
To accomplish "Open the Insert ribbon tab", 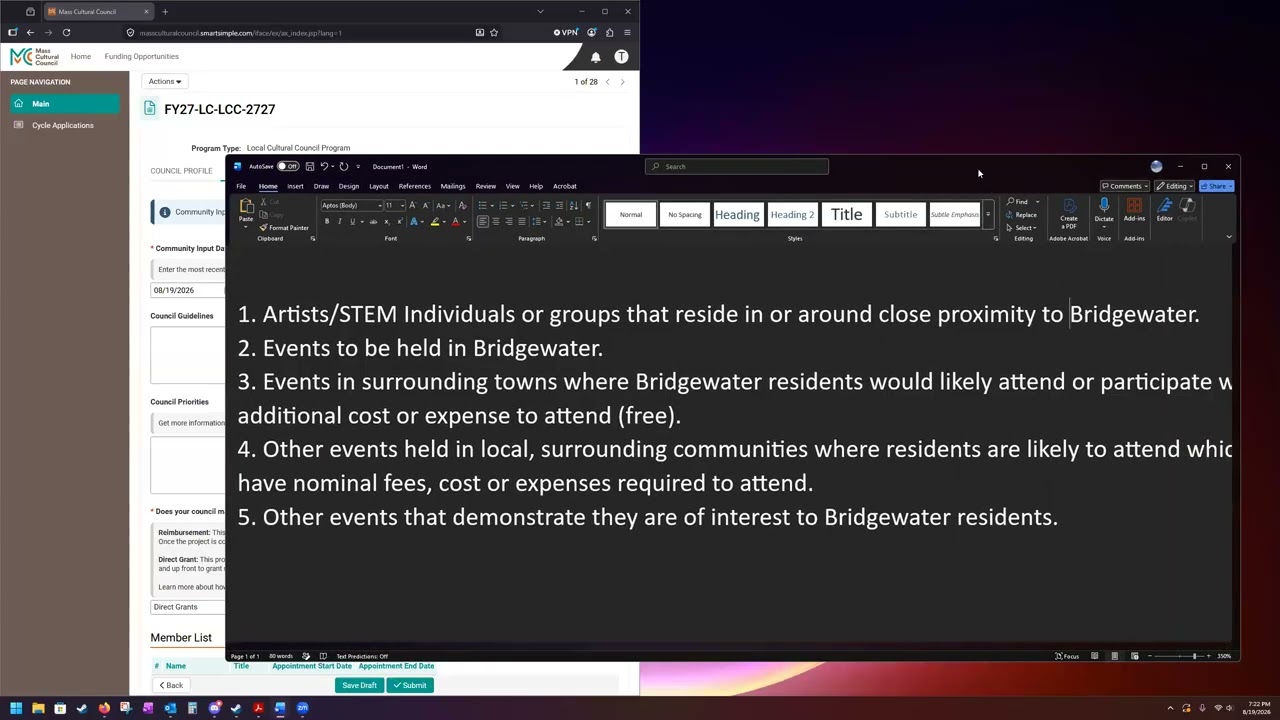I will point(295,186).
